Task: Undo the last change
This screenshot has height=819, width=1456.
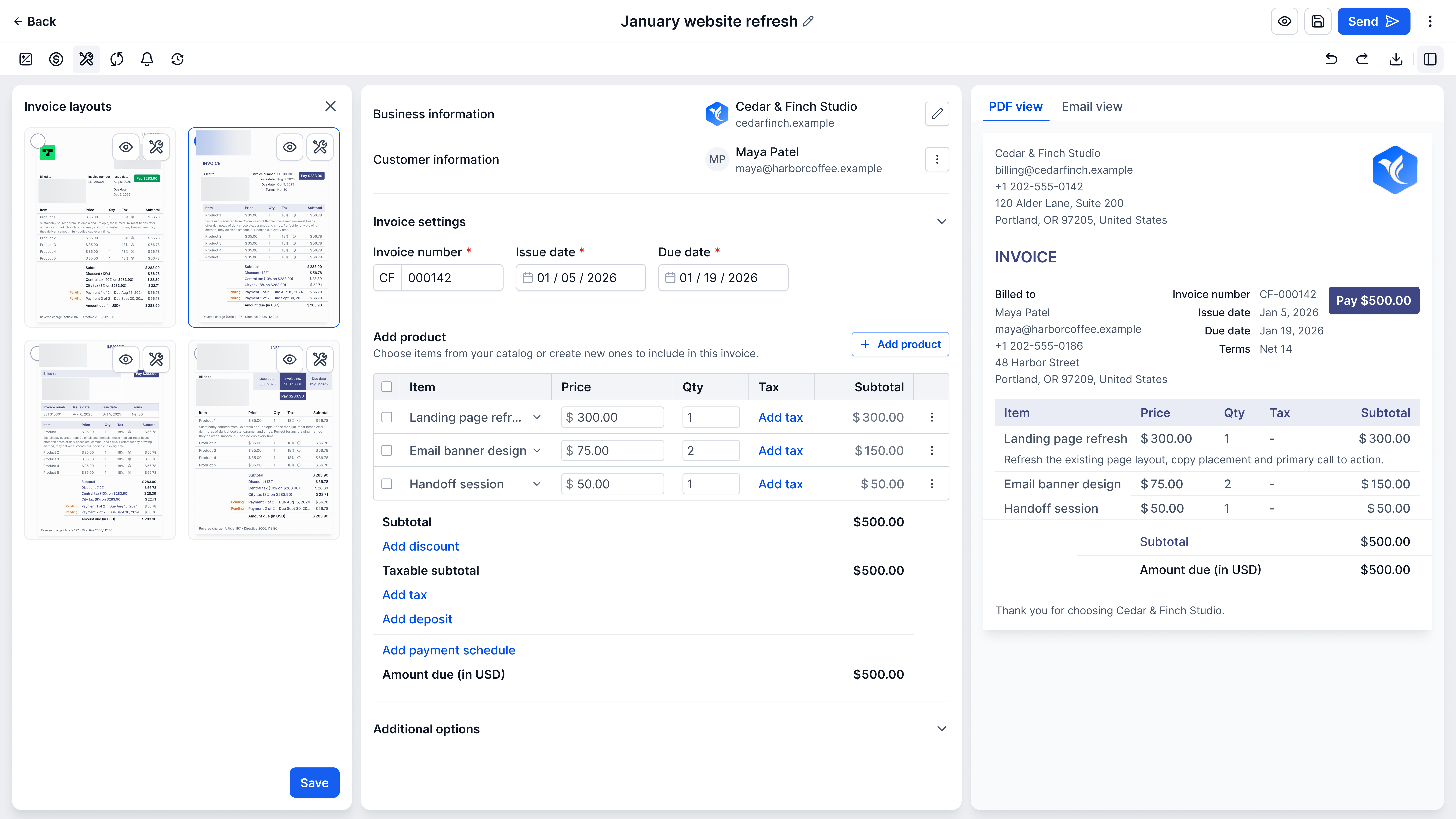Action: (1332, 59)
